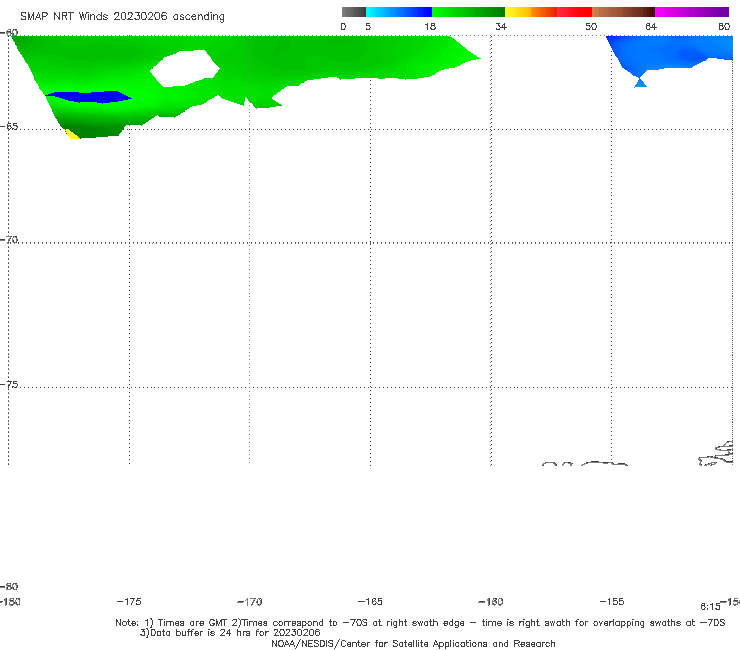Click the latitude axis label "-65"

tap(9, 127)
